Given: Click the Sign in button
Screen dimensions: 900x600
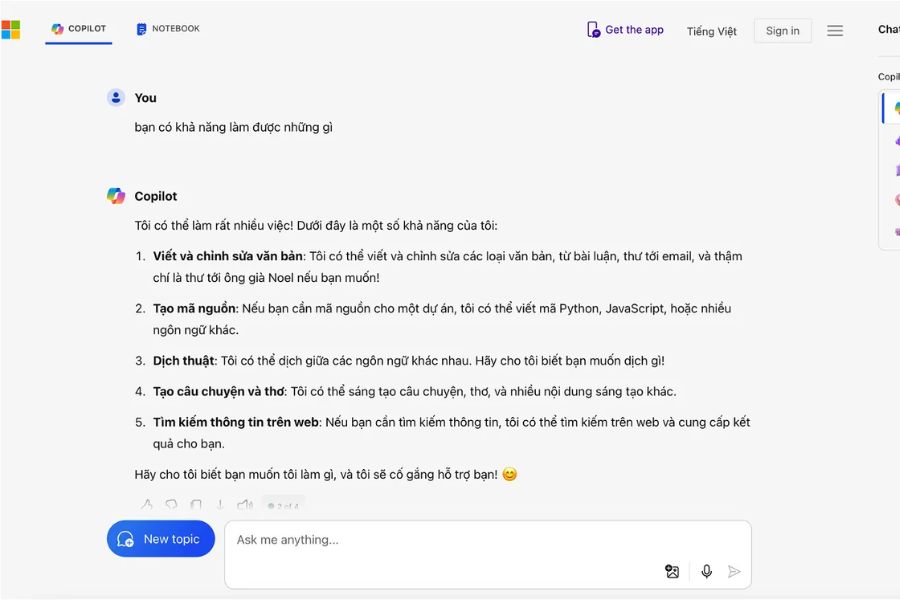Looking at the screenshot, I should coord(782,31).
